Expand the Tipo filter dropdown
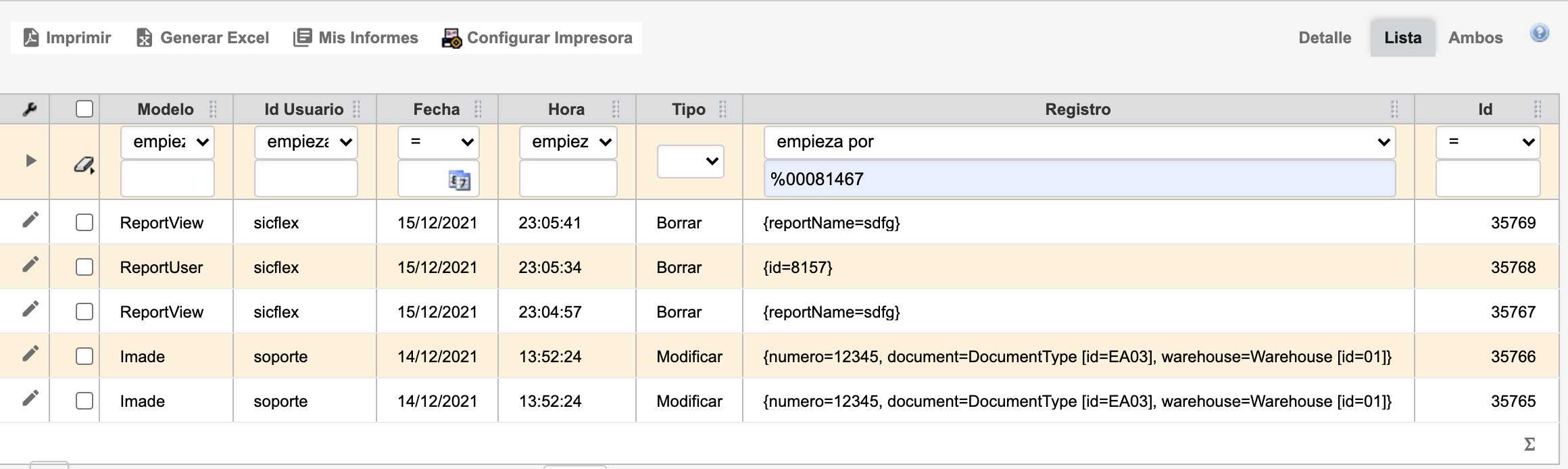This screenshot has height=469, width=1568. 690,162
